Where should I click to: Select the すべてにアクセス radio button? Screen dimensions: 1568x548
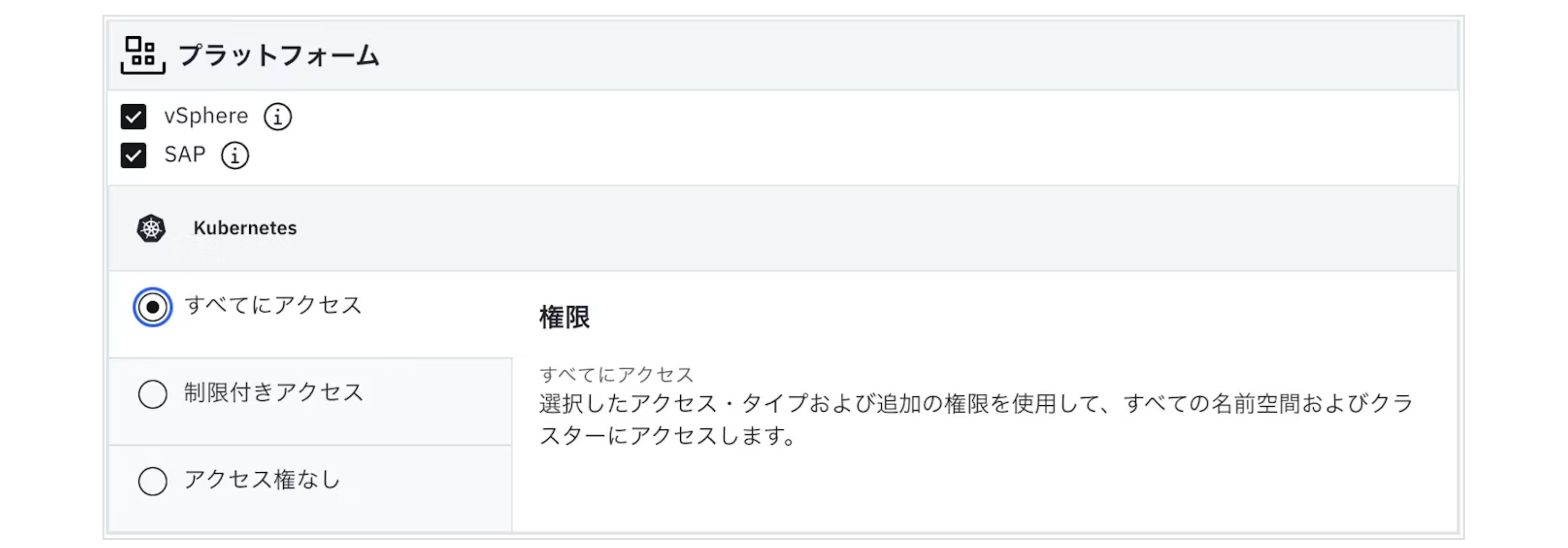[x=153, y=307]
